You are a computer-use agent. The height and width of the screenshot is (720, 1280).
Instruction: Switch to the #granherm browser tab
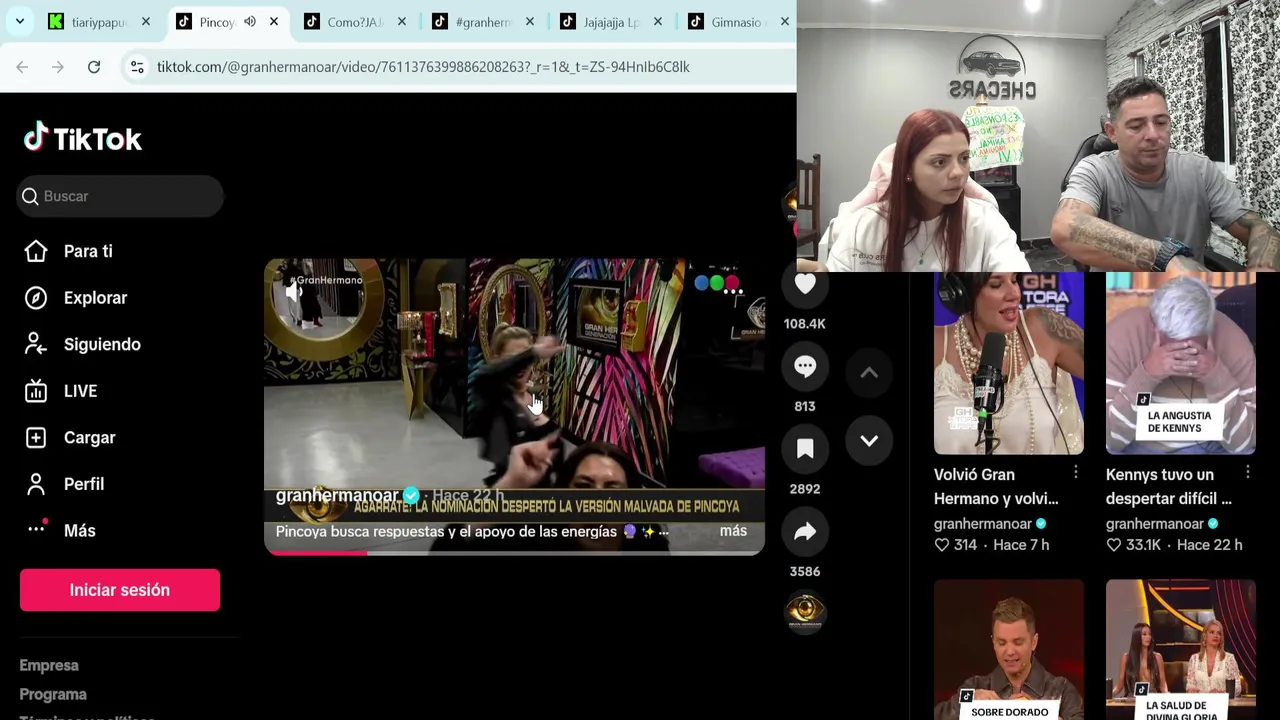point(473,22)
